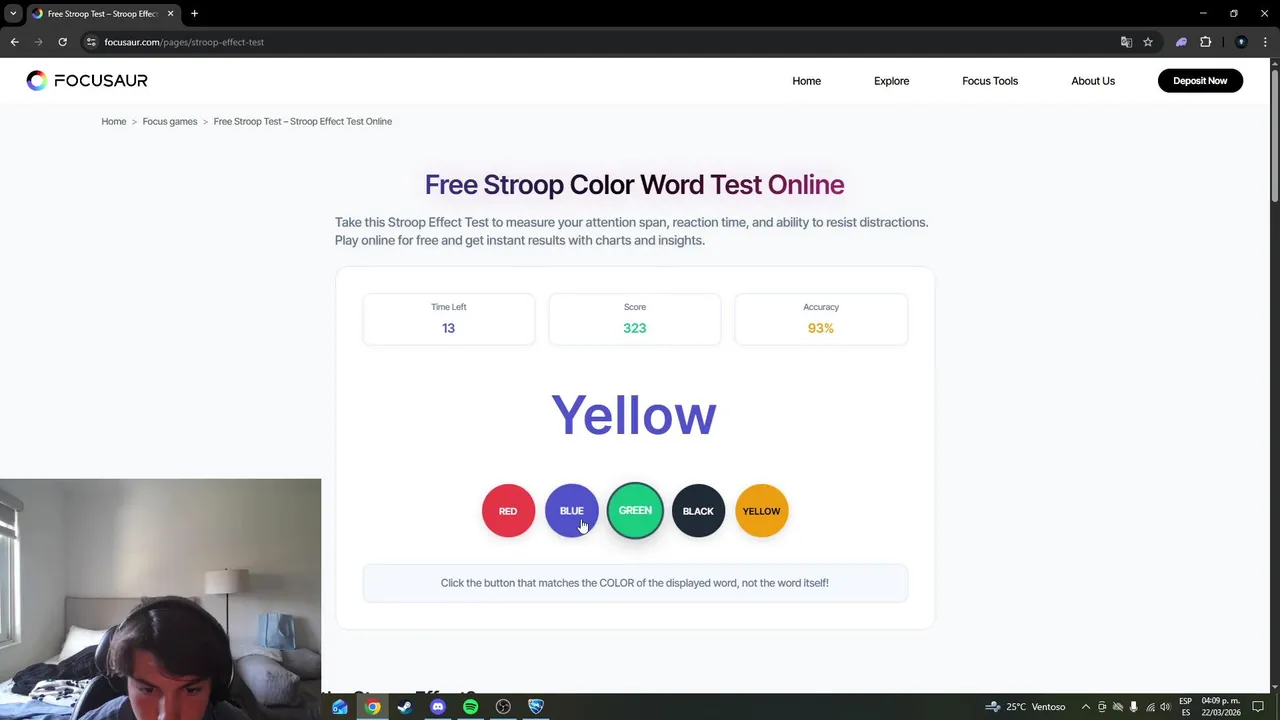This screenshot has height=720, width=1280.
Task: Choose the YELLOW answer button
Action: point(761,511)
